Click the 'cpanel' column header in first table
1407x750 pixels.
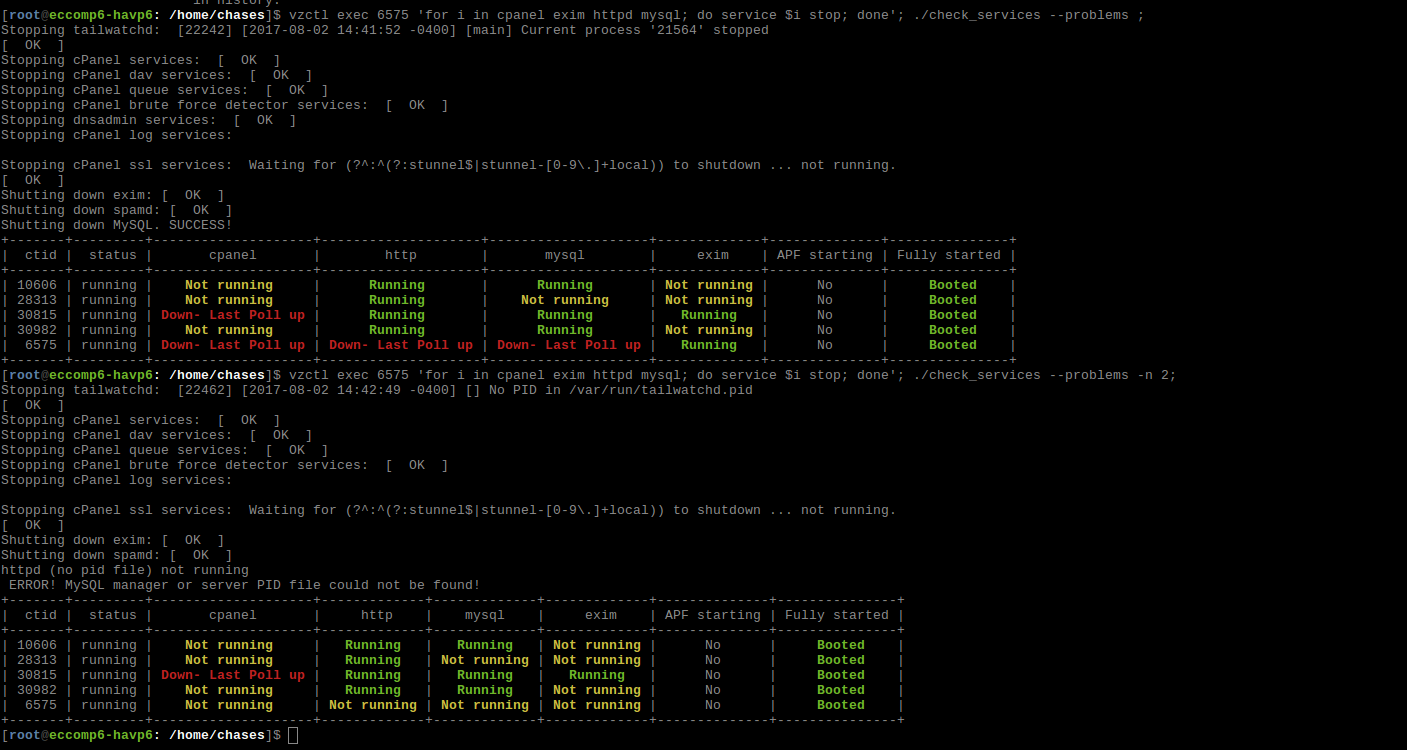point(232,255)
